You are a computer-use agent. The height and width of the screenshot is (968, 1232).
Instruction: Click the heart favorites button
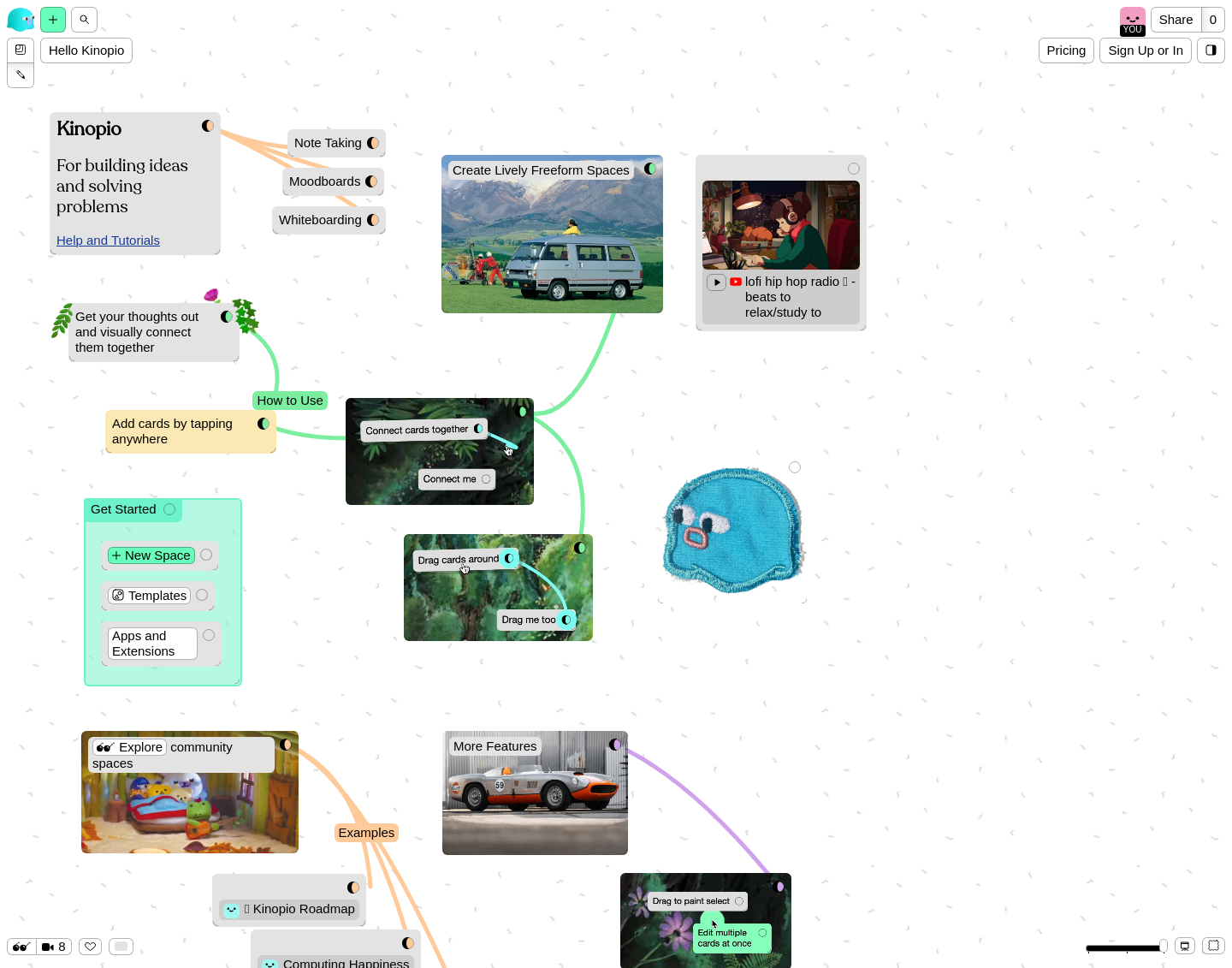[91, 947]
